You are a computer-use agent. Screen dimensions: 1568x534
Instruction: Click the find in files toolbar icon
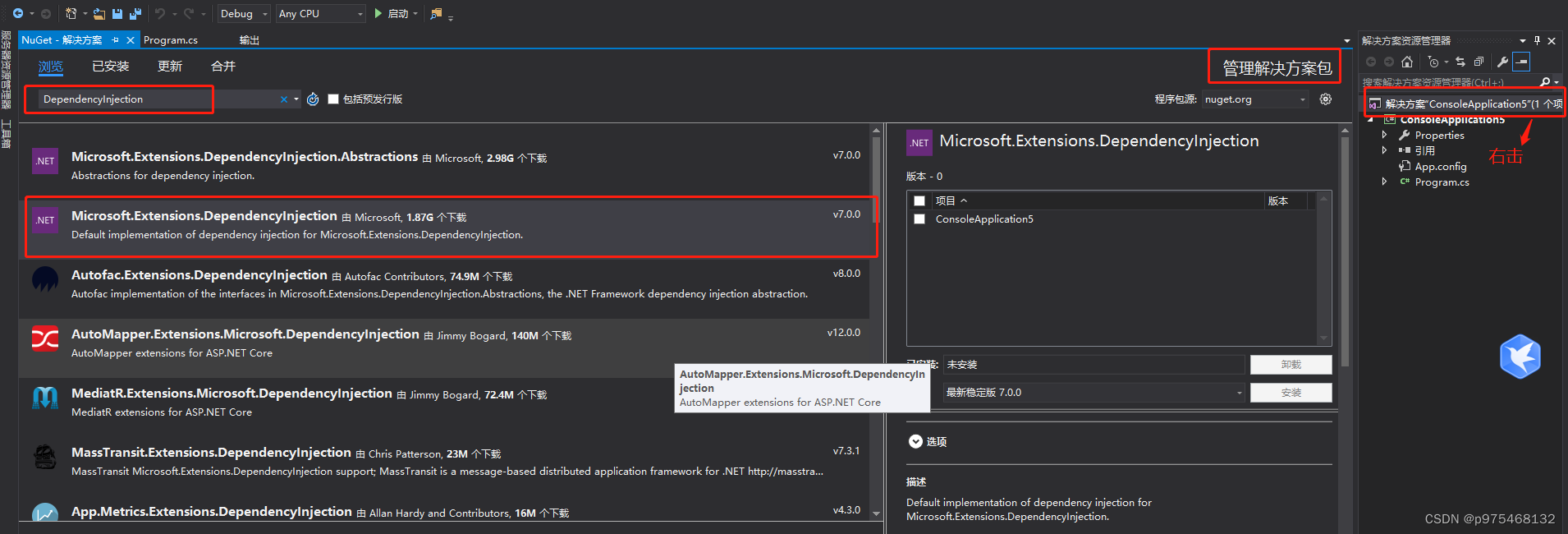tap(436, 13)
